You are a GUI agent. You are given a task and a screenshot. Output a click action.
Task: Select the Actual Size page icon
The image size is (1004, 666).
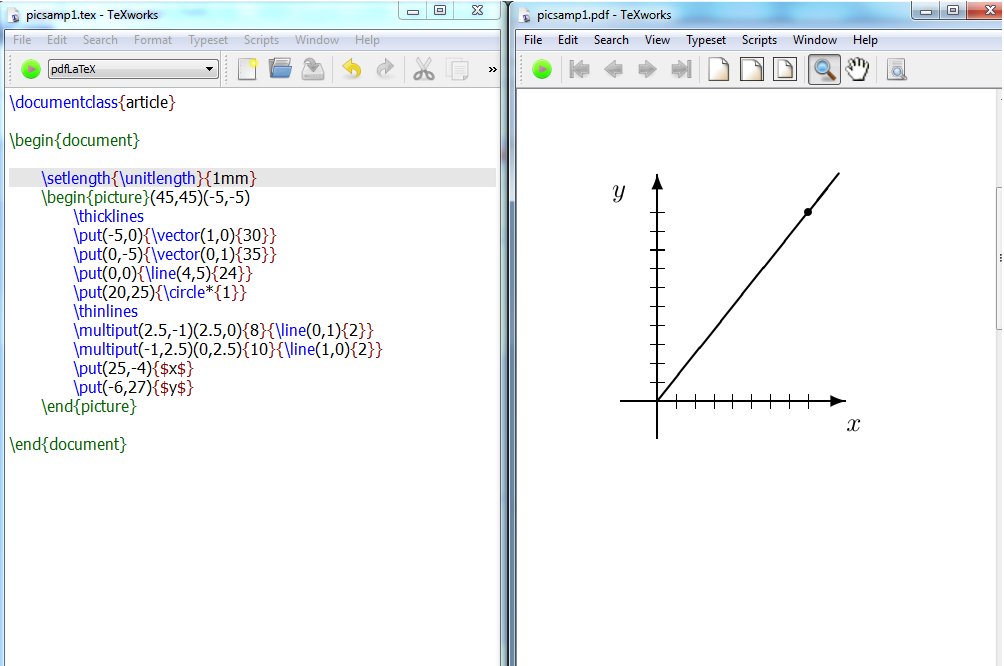[718, 69]
